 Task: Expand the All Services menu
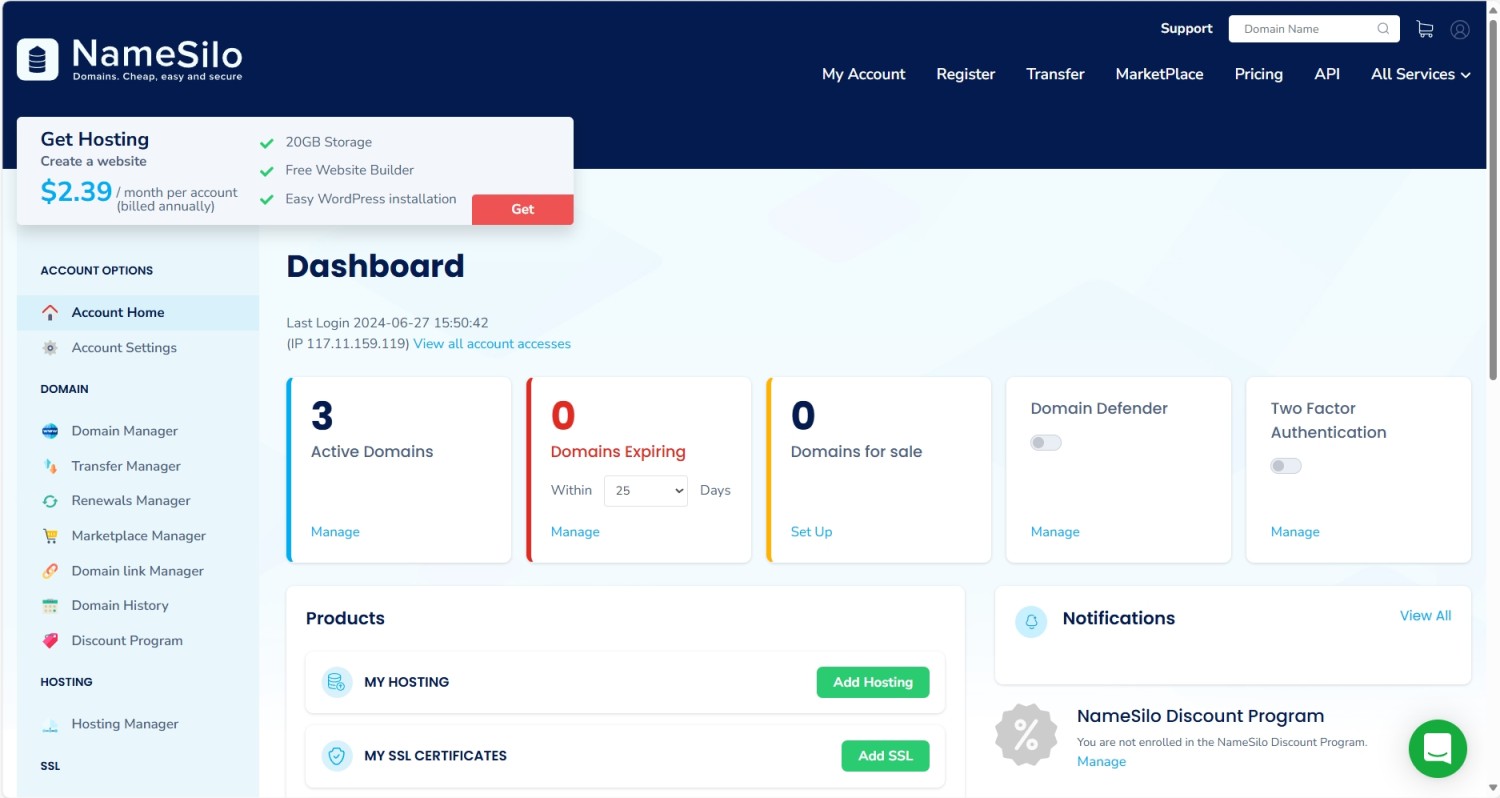click(x=1421, y=74)
